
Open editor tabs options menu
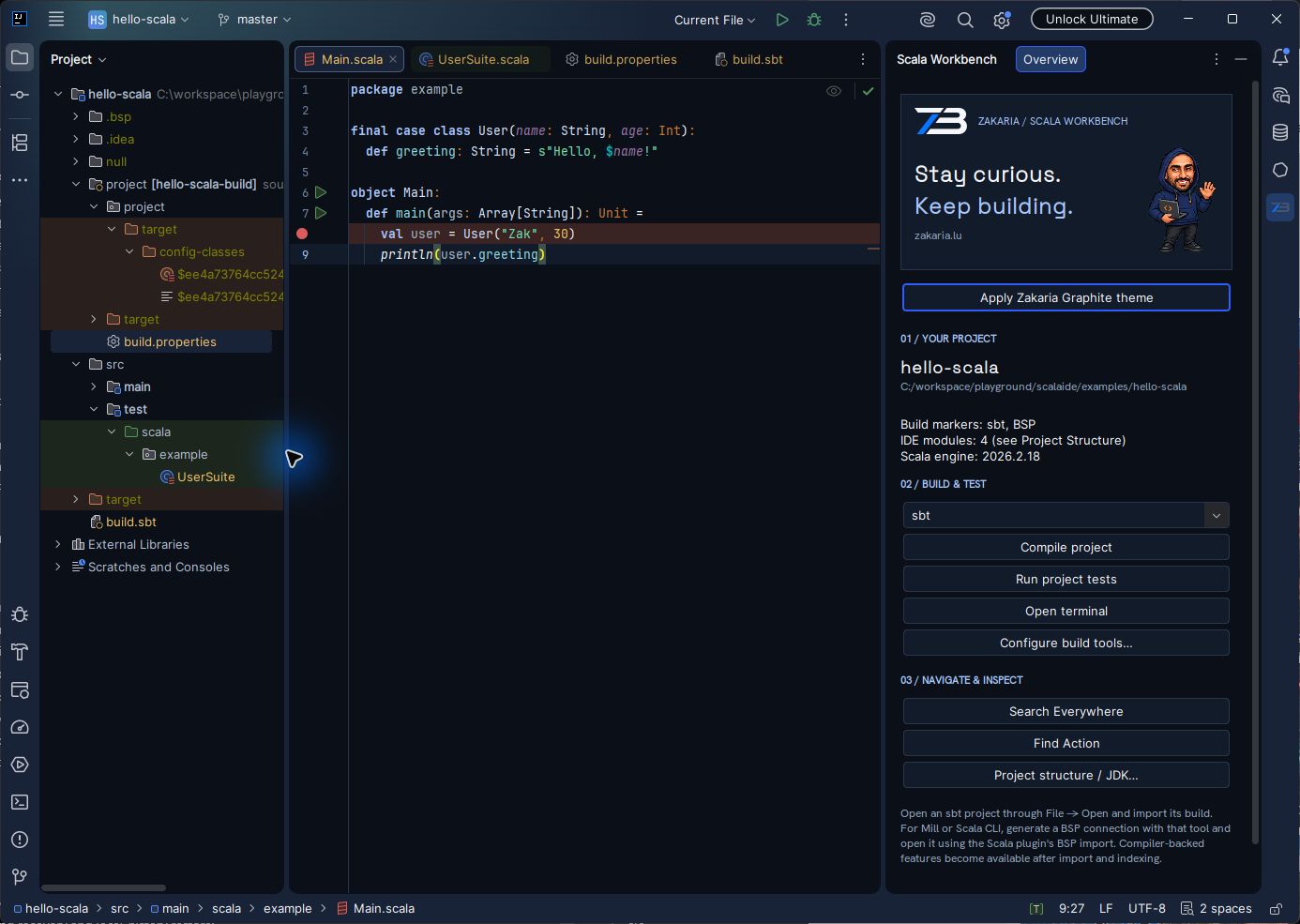863,59
